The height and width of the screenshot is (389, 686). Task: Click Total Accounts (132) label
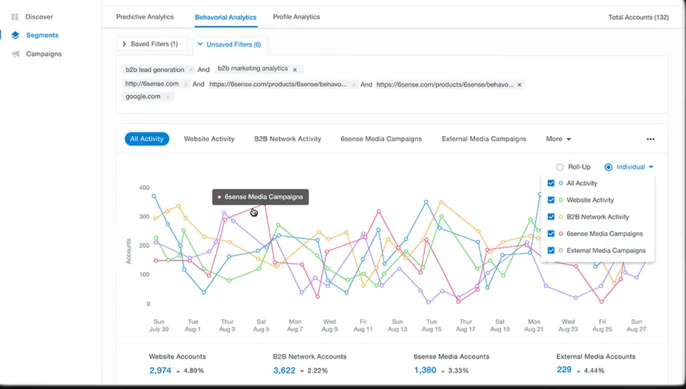[x=638, y=17]
